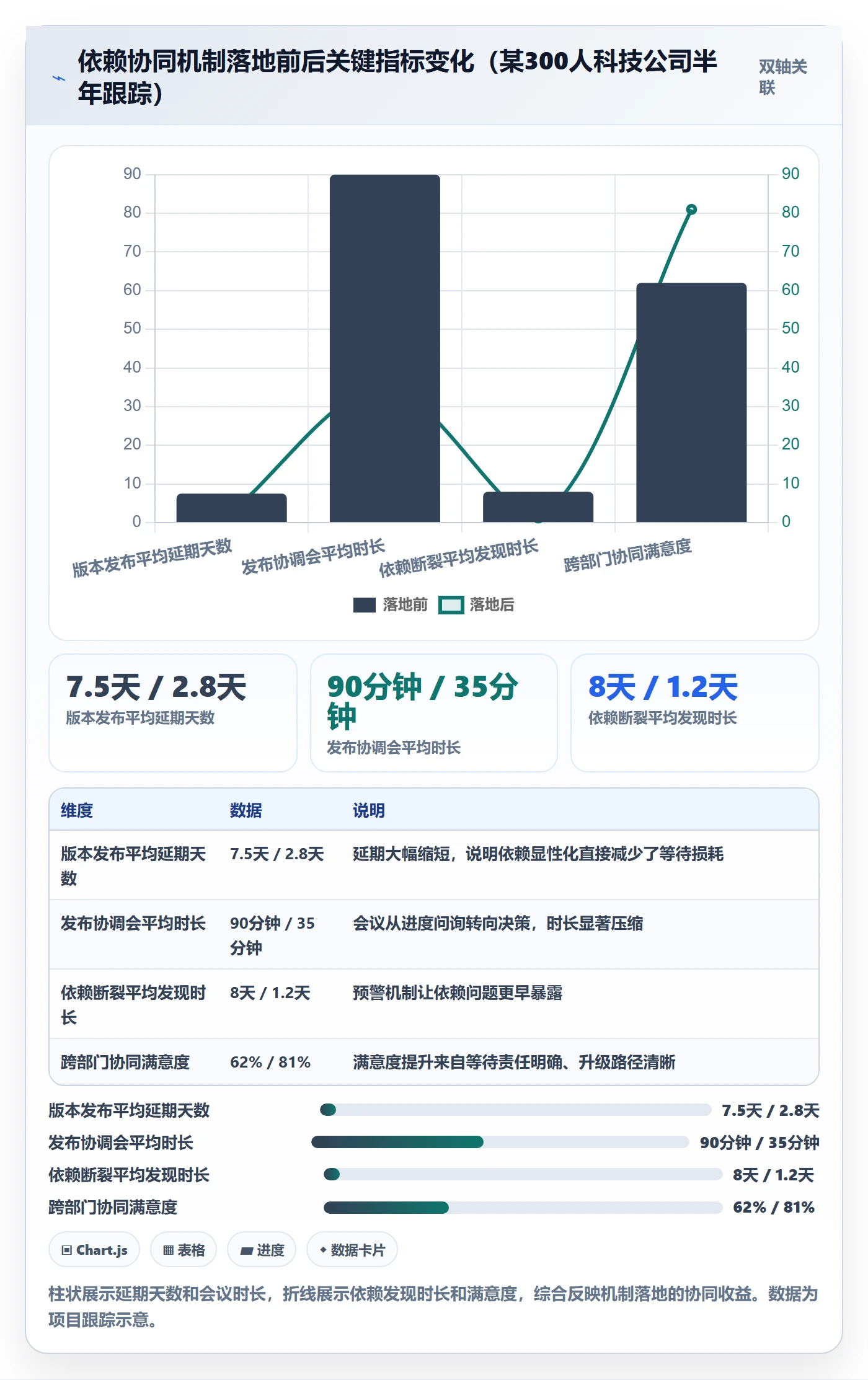Image resolution: width=868 pixels, height=1380 pixels.
Task: Click the line point at value 81
Action: (691, 210)
